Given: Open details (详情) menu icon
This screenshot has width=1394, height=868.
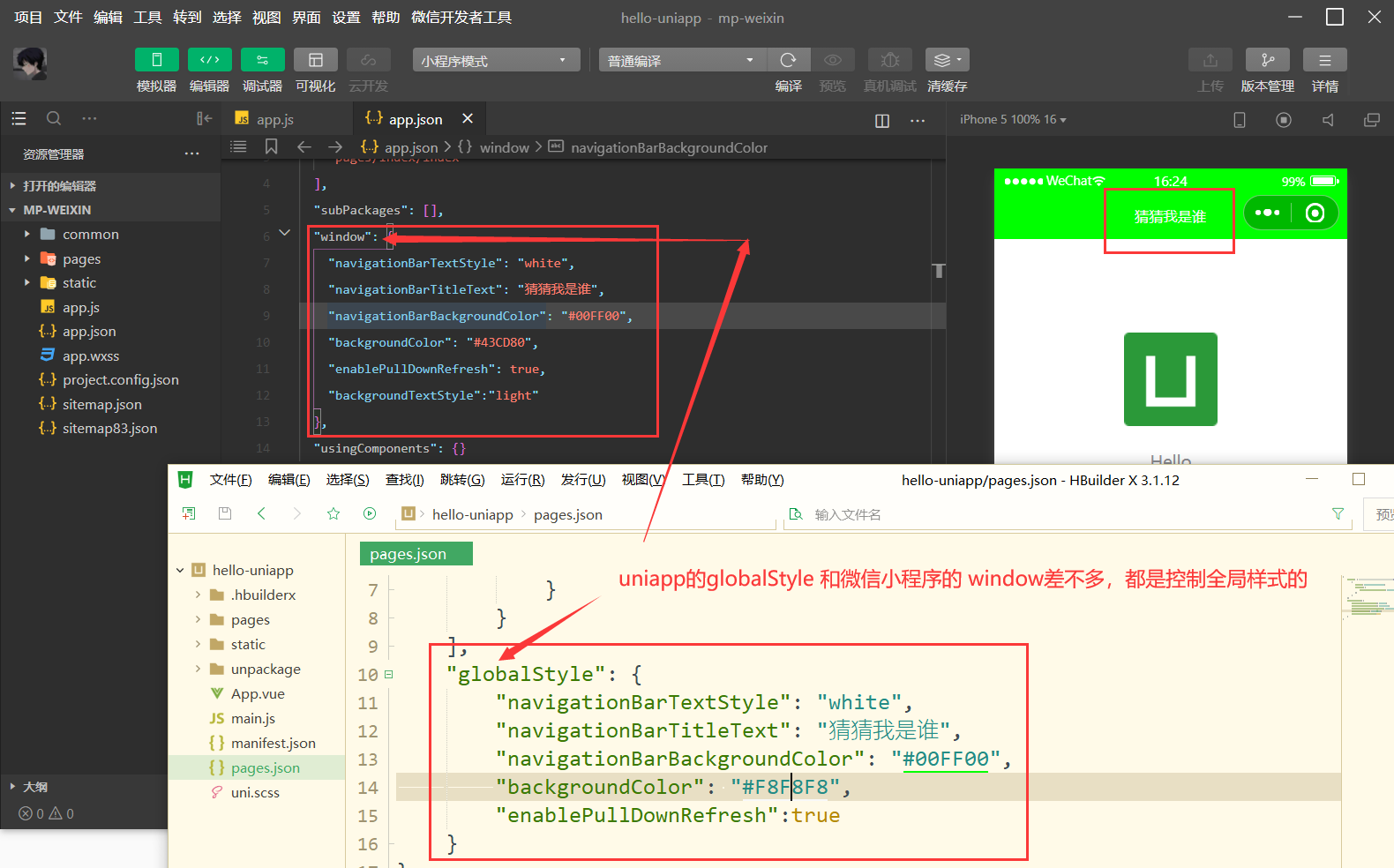Looking at the screenshot, I should 1325,59.
